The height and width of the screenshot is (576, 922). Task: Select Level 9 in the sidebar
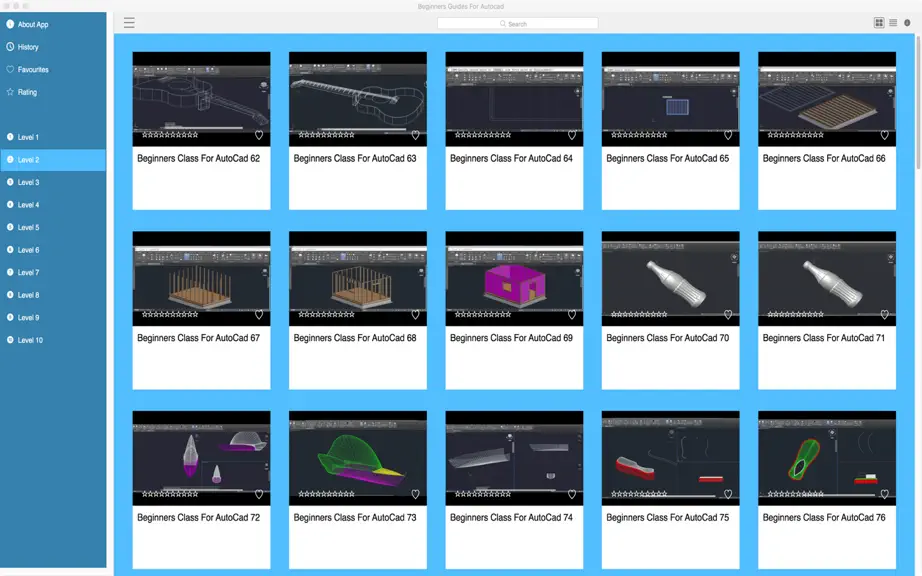pos(53,317)
